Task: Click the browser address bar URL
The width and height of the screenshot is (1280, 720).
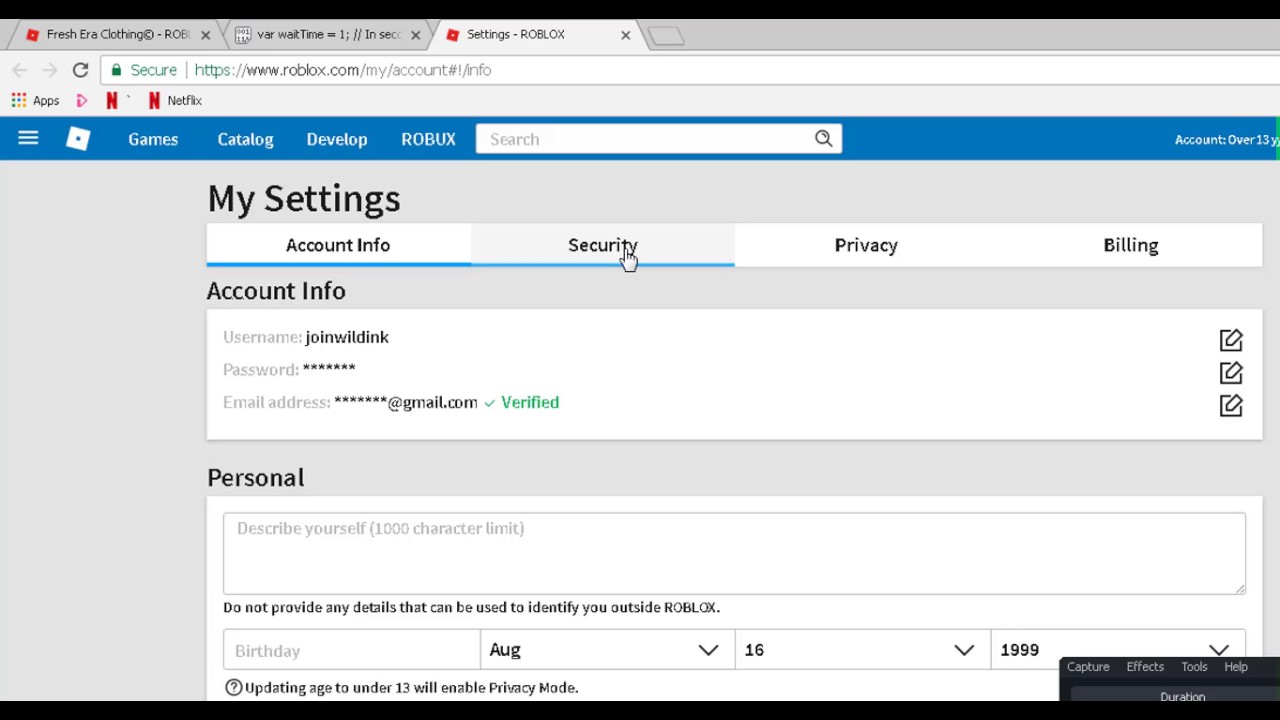Action: 343,70
